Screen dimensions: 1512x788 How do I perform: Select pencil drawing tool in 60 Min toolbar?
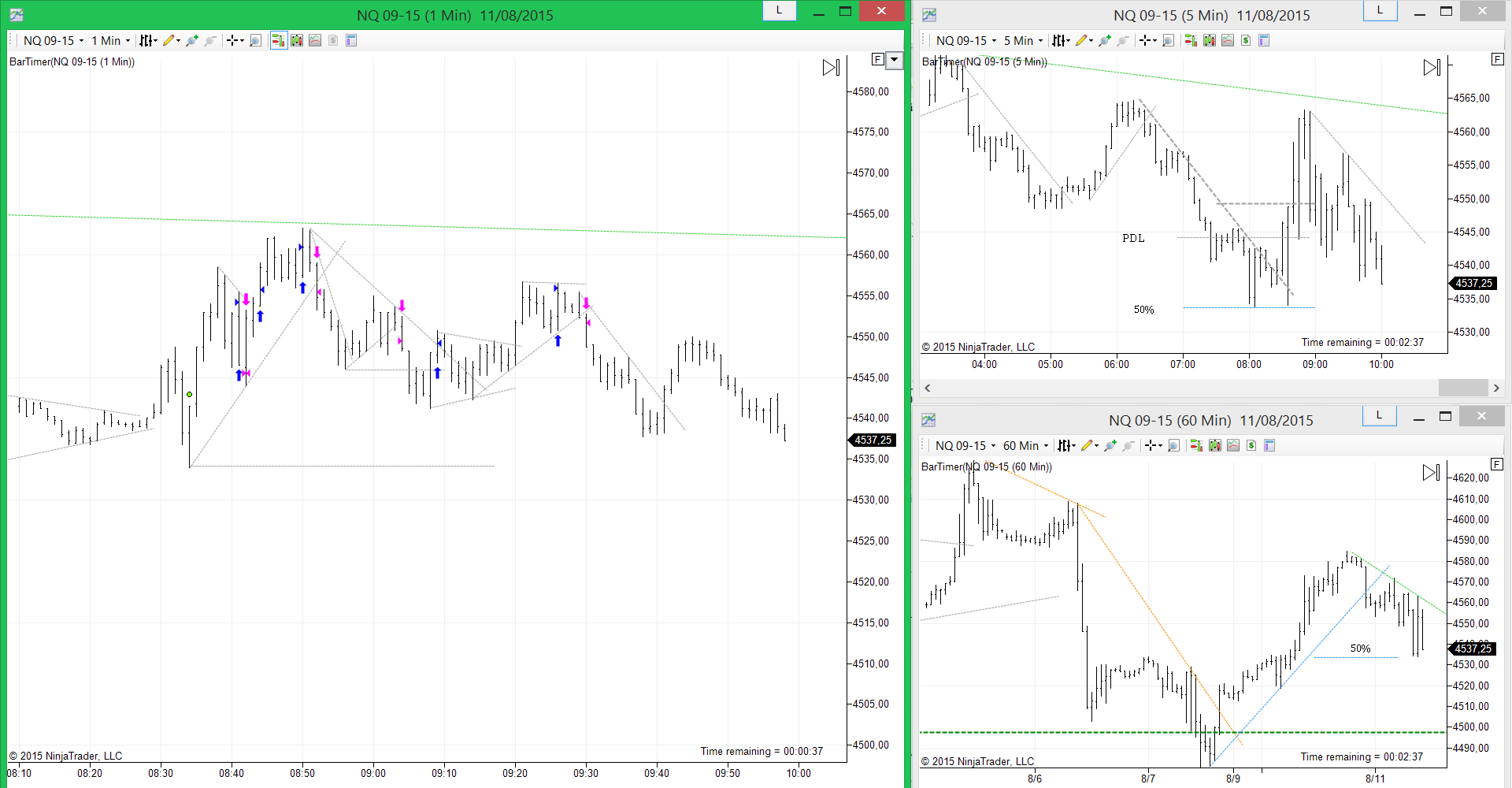(x=1087, y=445)
